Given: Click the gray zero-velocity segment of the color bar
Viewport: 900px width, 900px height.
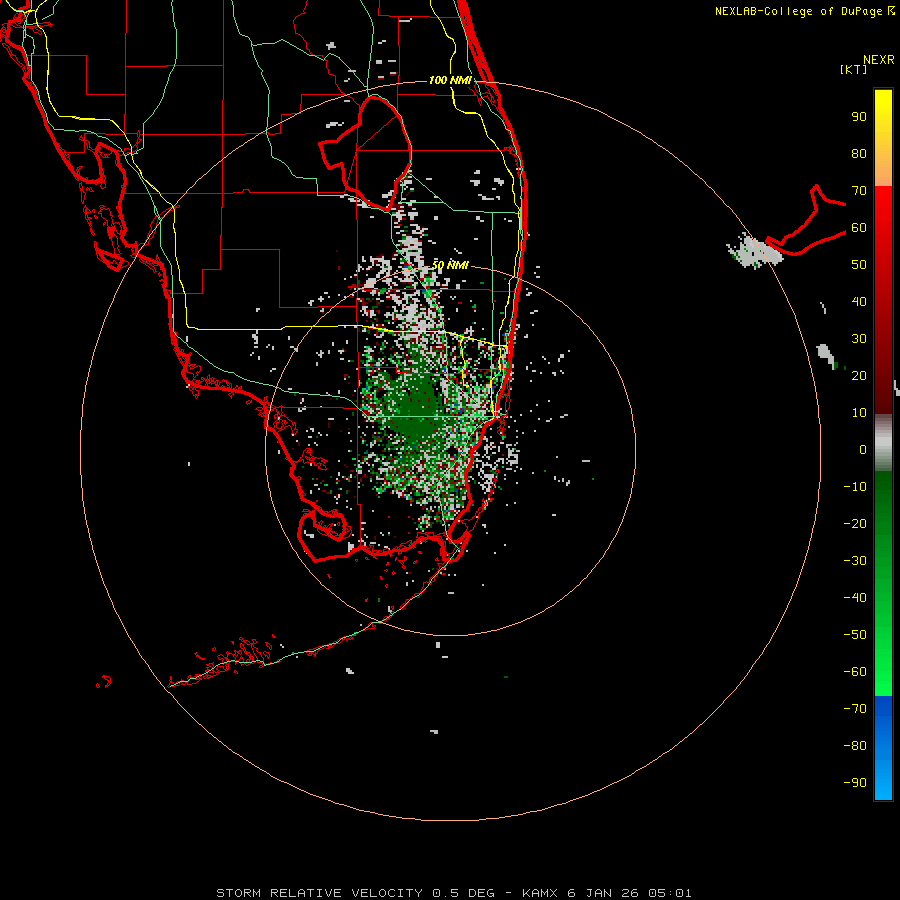Looking at the screenshot, I should [x=883, y=443].
